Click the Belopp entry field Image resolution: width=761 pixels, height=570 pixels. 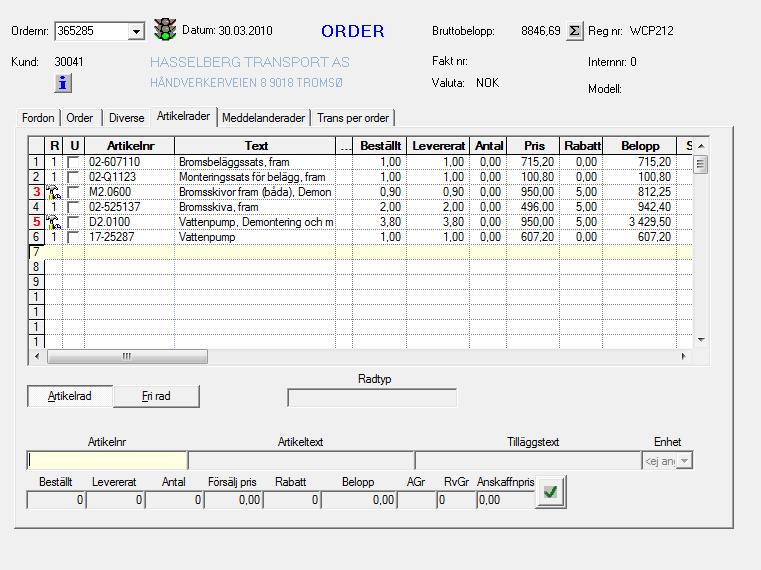coord(359,500)
